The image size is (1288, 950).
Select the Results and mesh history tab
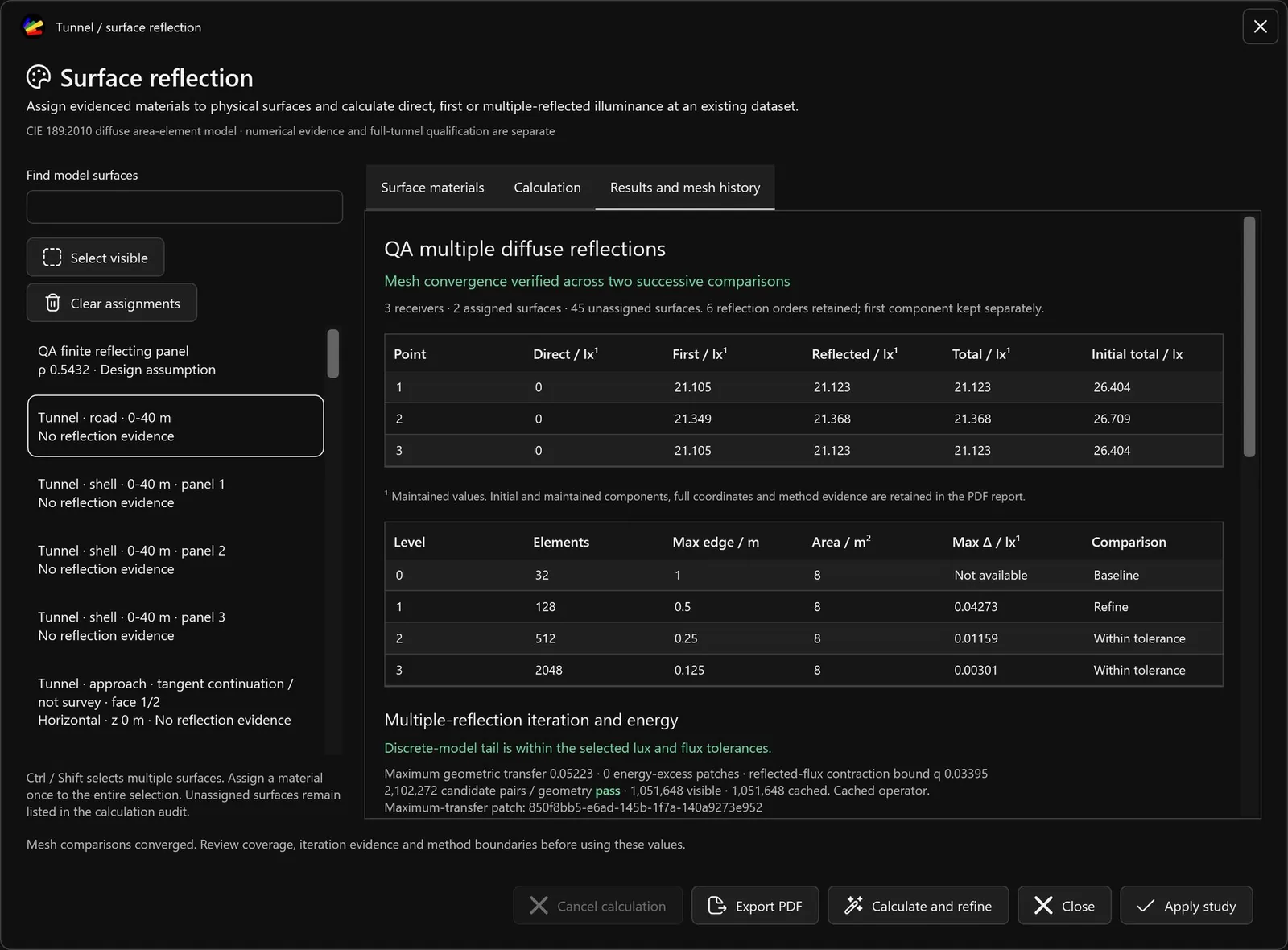pos(685,188)
